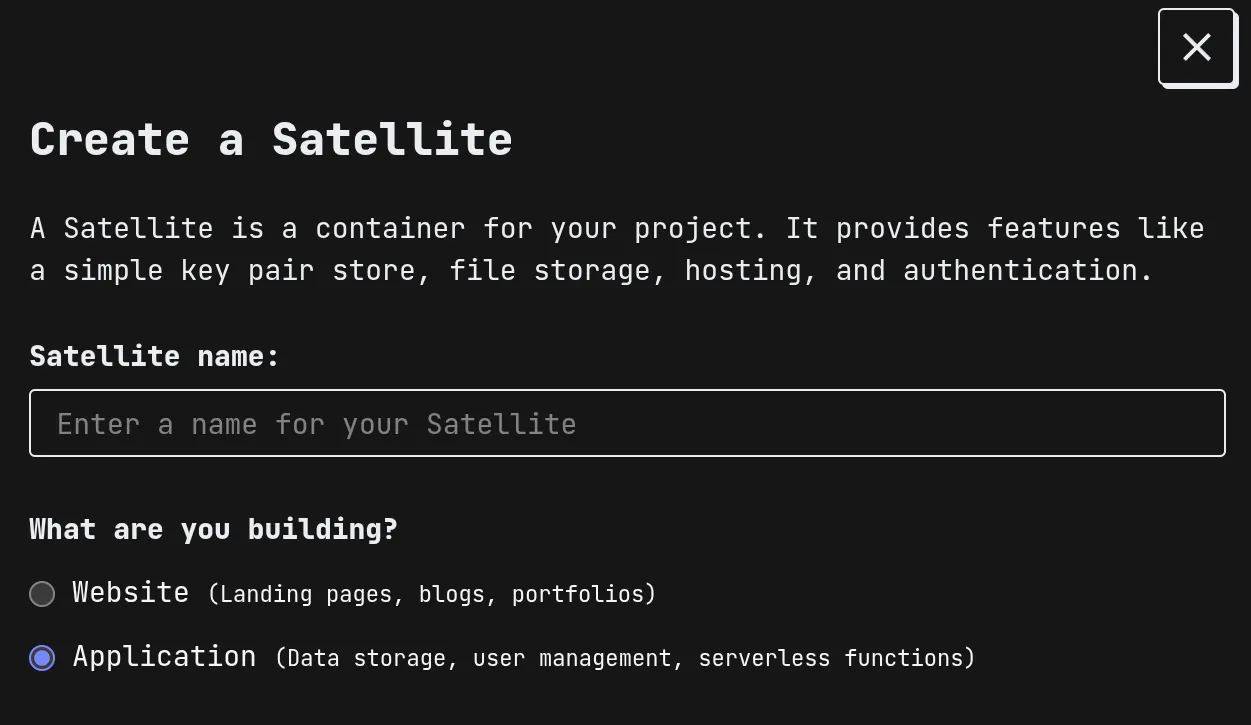This screenshot has width=1251, height=725.
Task: Click the "Create a Satellite" title
Action: pyautogui.click(x=271, y=139)
